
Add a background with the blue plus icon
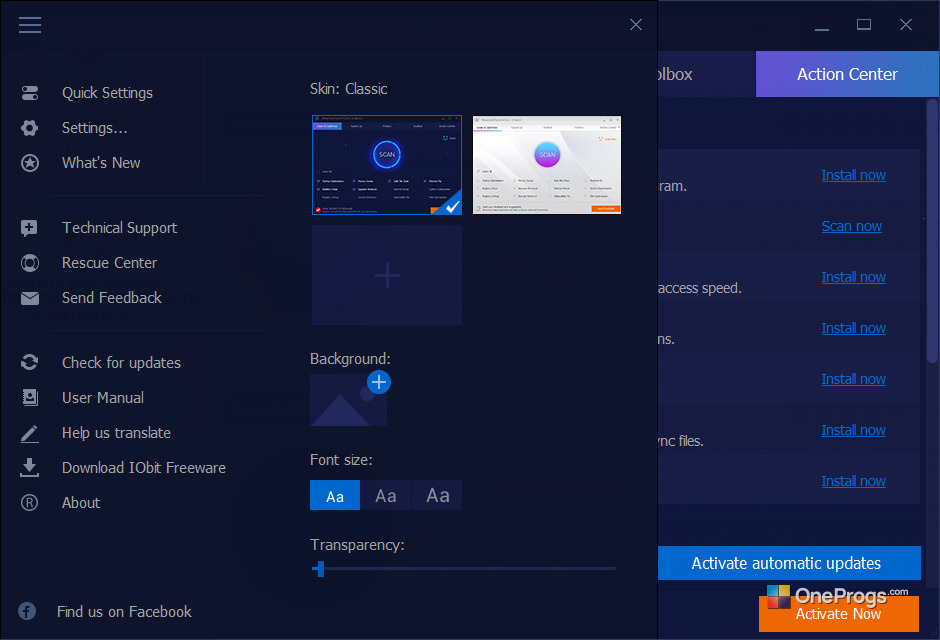379,382
